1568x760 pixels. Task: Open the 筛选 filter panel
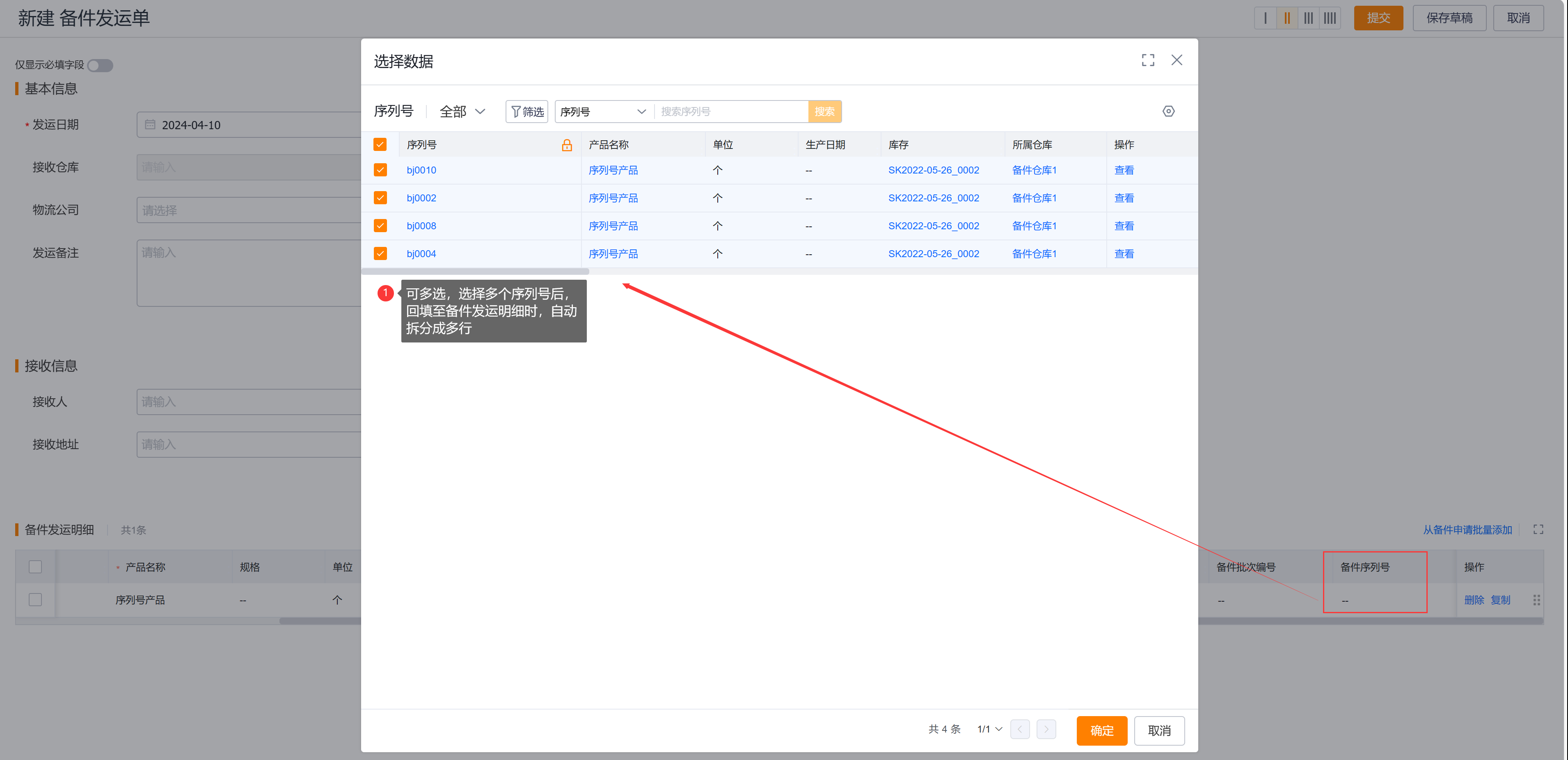pos(526,111)
